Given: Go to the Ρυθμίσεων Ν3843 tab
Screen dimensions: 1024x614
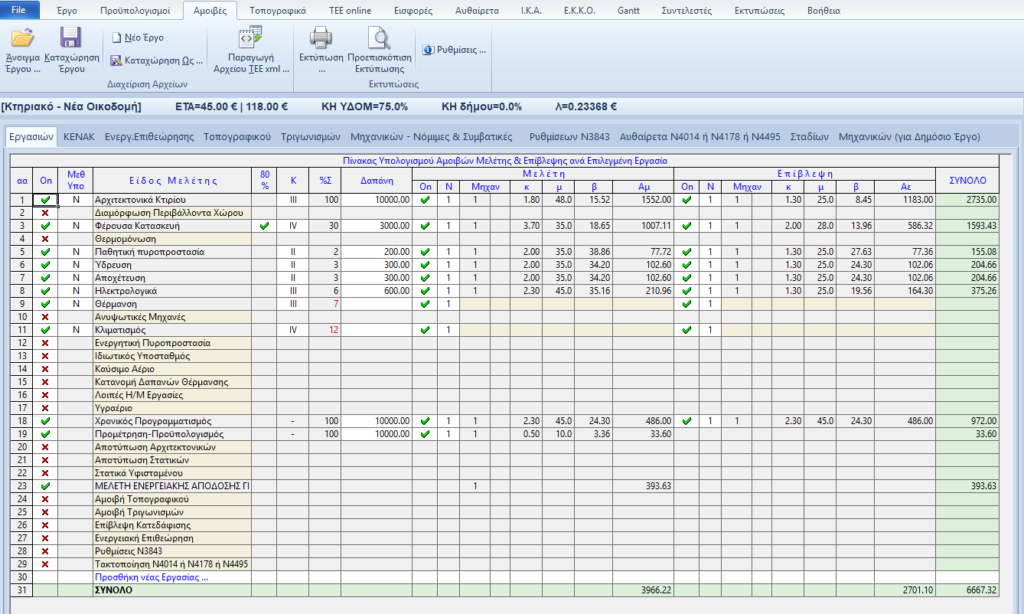Looking at the screenshot, I should point(570,136).
